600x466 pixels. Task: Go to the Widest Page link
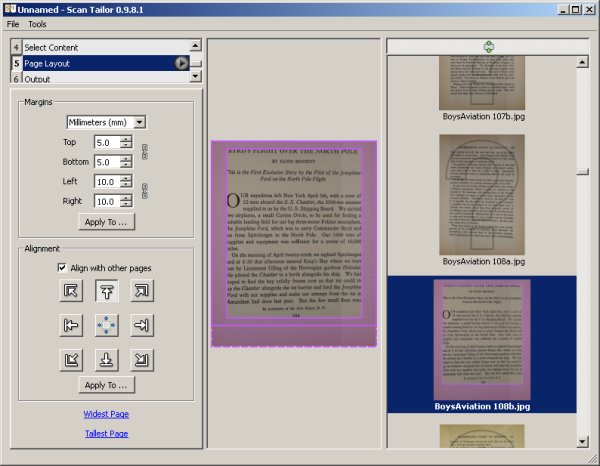tap(106, 414)
